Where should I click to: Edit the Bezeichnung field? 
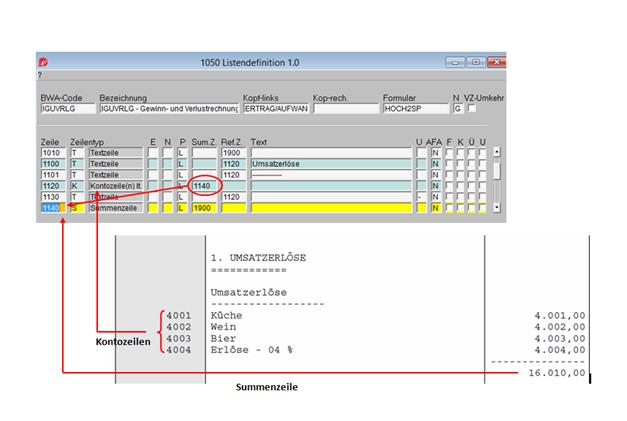tap(169, 109)
